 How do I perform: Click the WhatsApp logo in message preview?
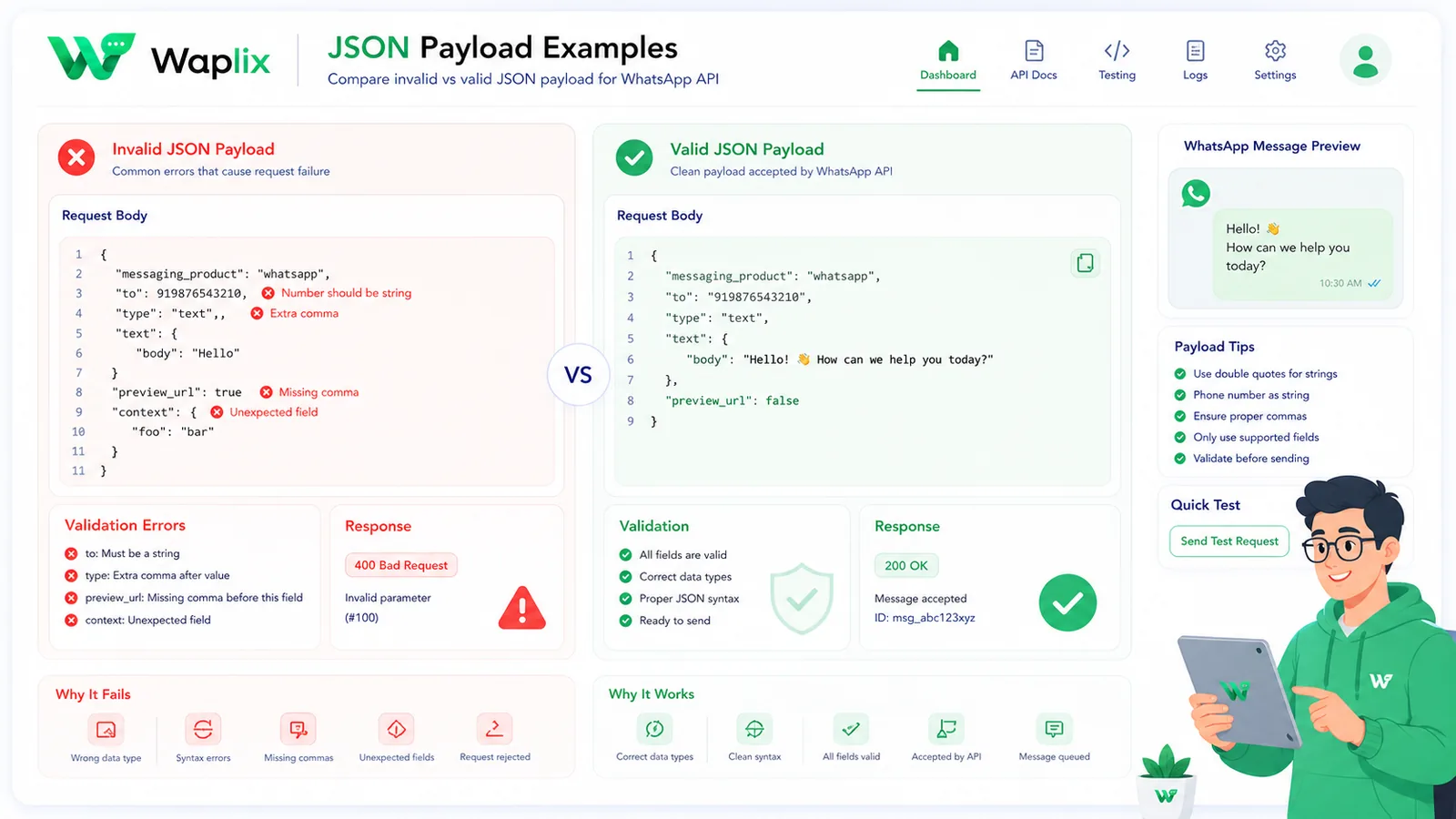(x=1196, y=193)
